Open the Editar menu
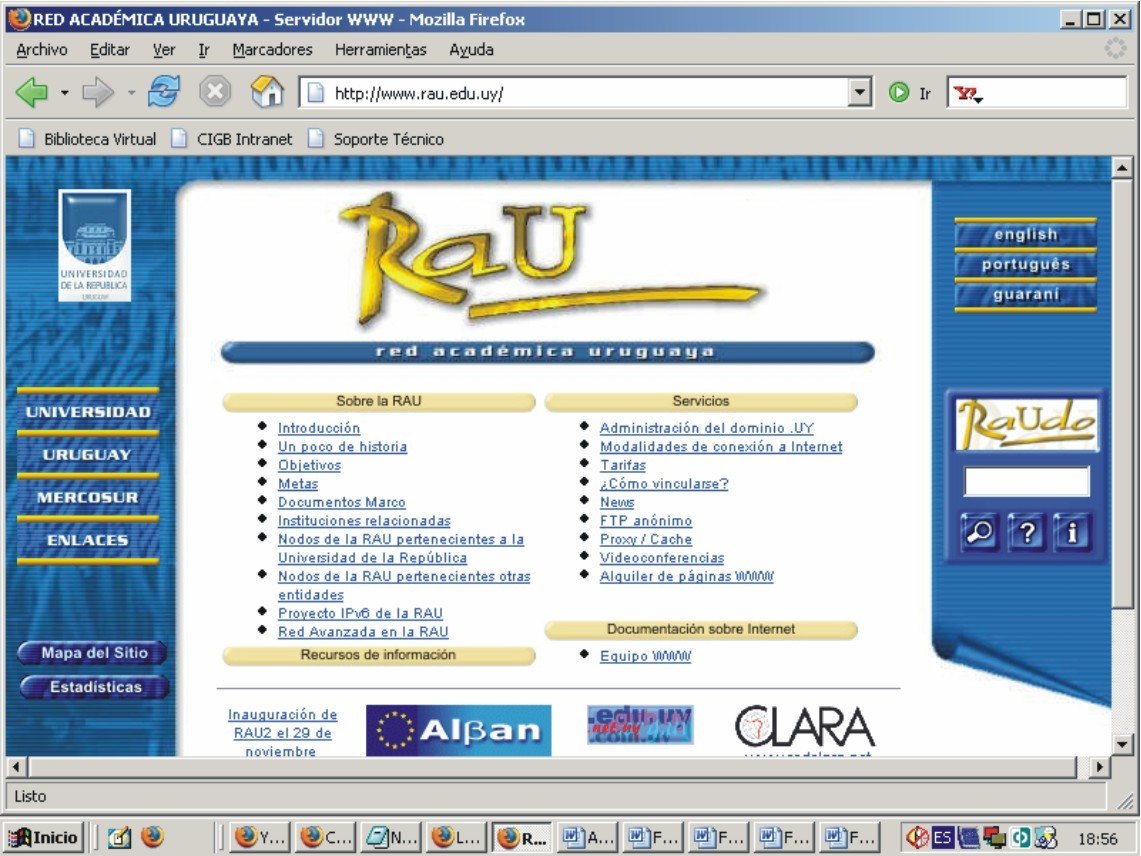This screenshot has width=1141, height=856. [110, 50]
